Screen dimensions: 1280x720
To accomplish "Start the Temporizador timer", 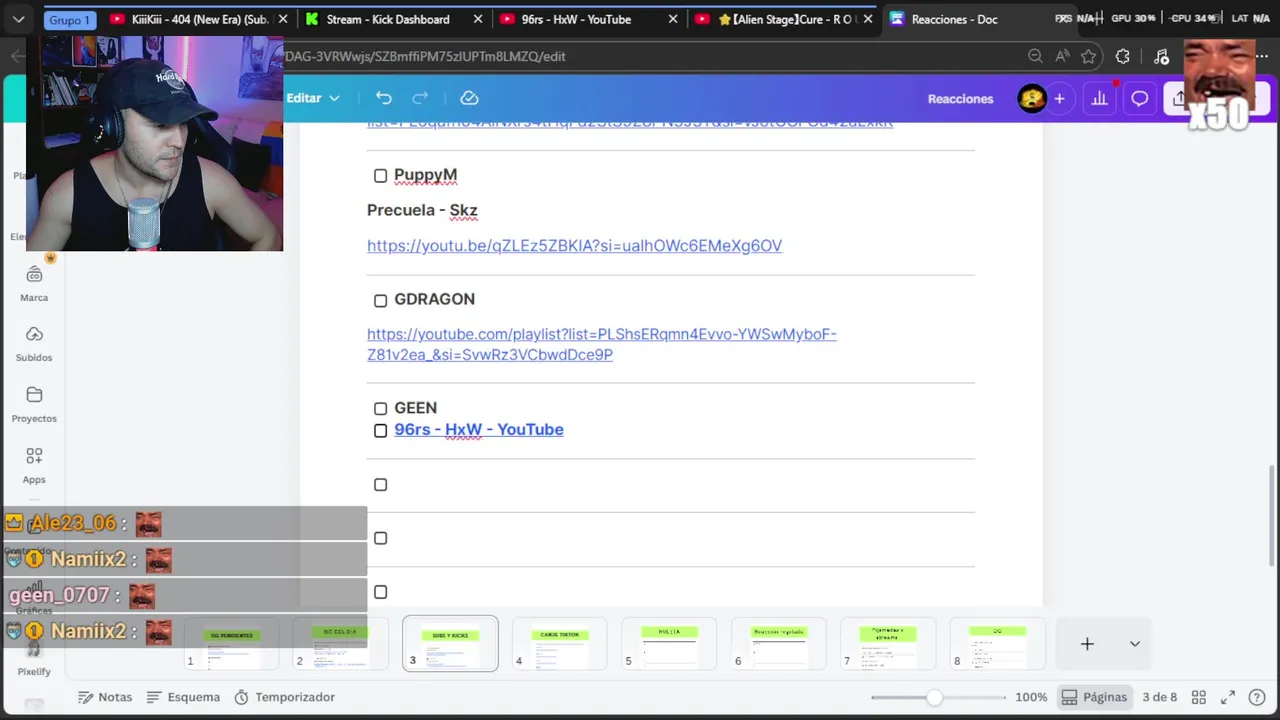I will [x=285, y=697].
